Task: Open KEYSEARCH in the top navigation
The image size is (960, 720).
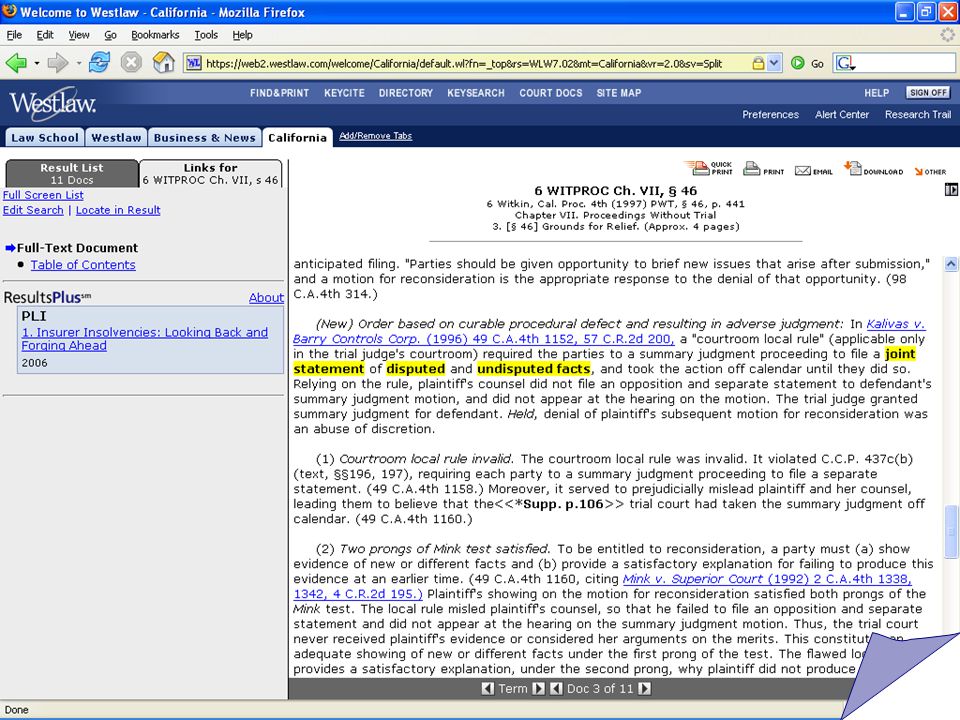Action: click(476, 93)
